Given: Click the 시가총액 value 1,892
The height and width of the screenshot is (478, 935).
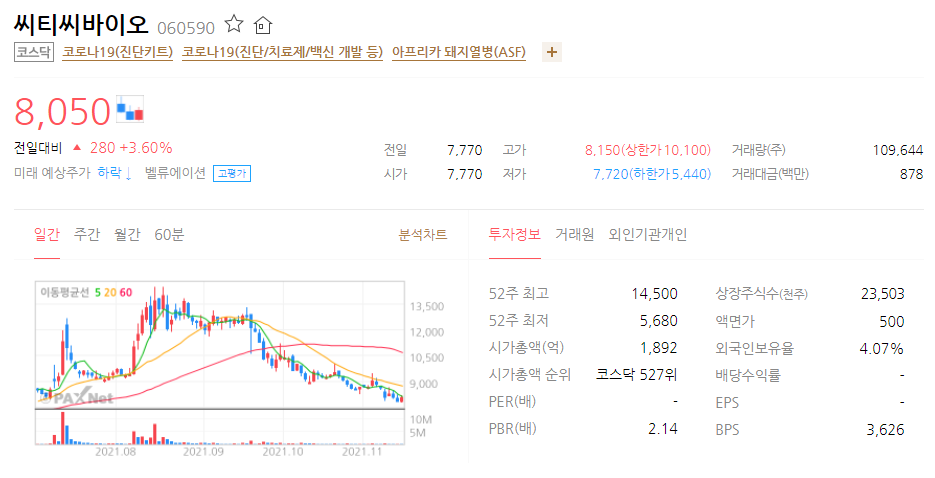Looking at the screenshot, I should point(658,348).
